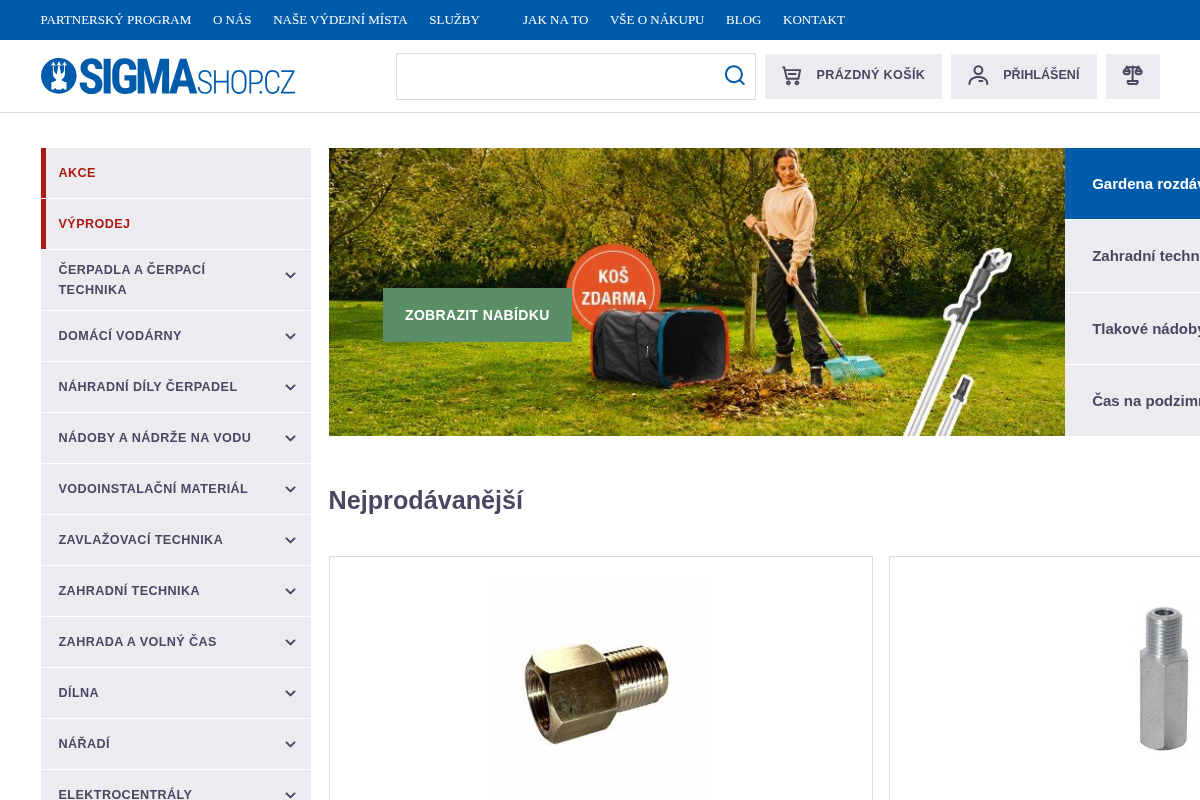Expand Náhradní díly čerpadel chevron

[x=290, y=388]
